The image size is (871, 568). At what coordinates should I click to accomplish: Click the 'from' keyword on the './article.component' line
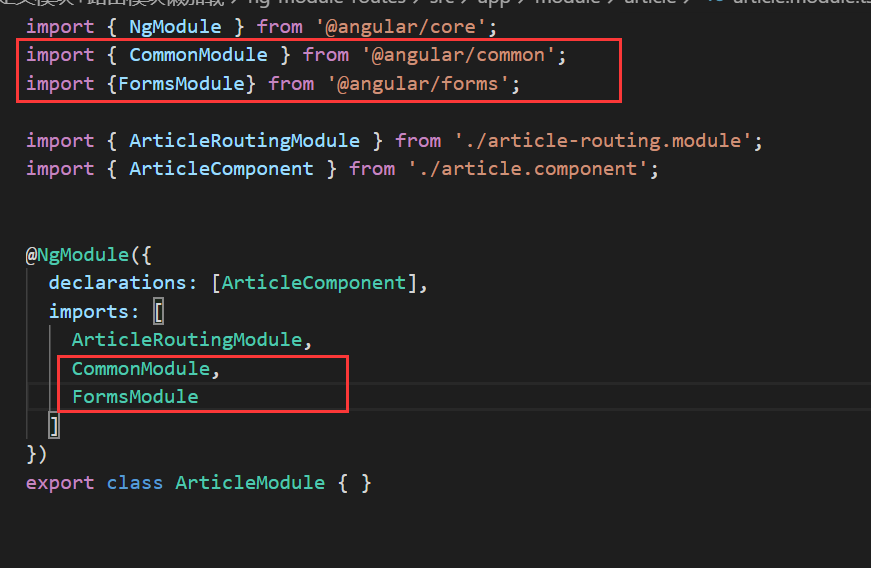372,169
